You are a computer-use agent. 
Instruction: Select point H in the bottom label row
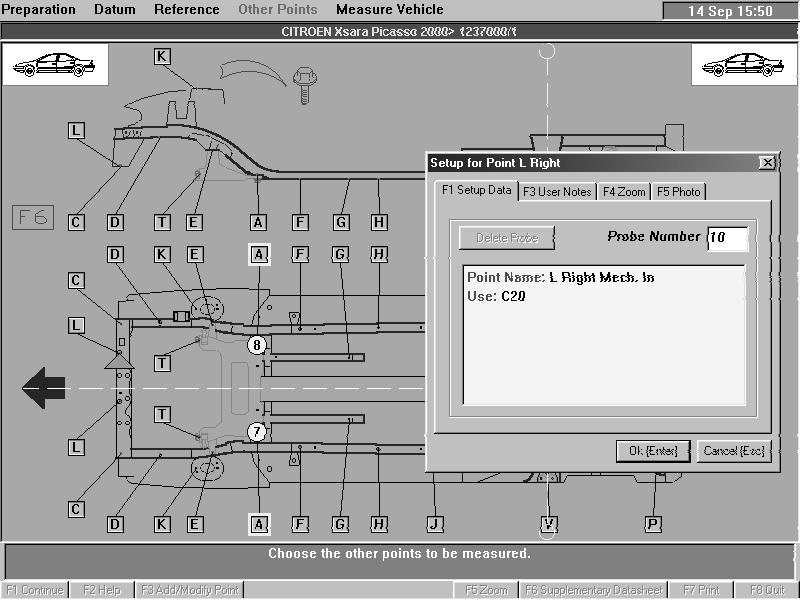pos(379,524)
